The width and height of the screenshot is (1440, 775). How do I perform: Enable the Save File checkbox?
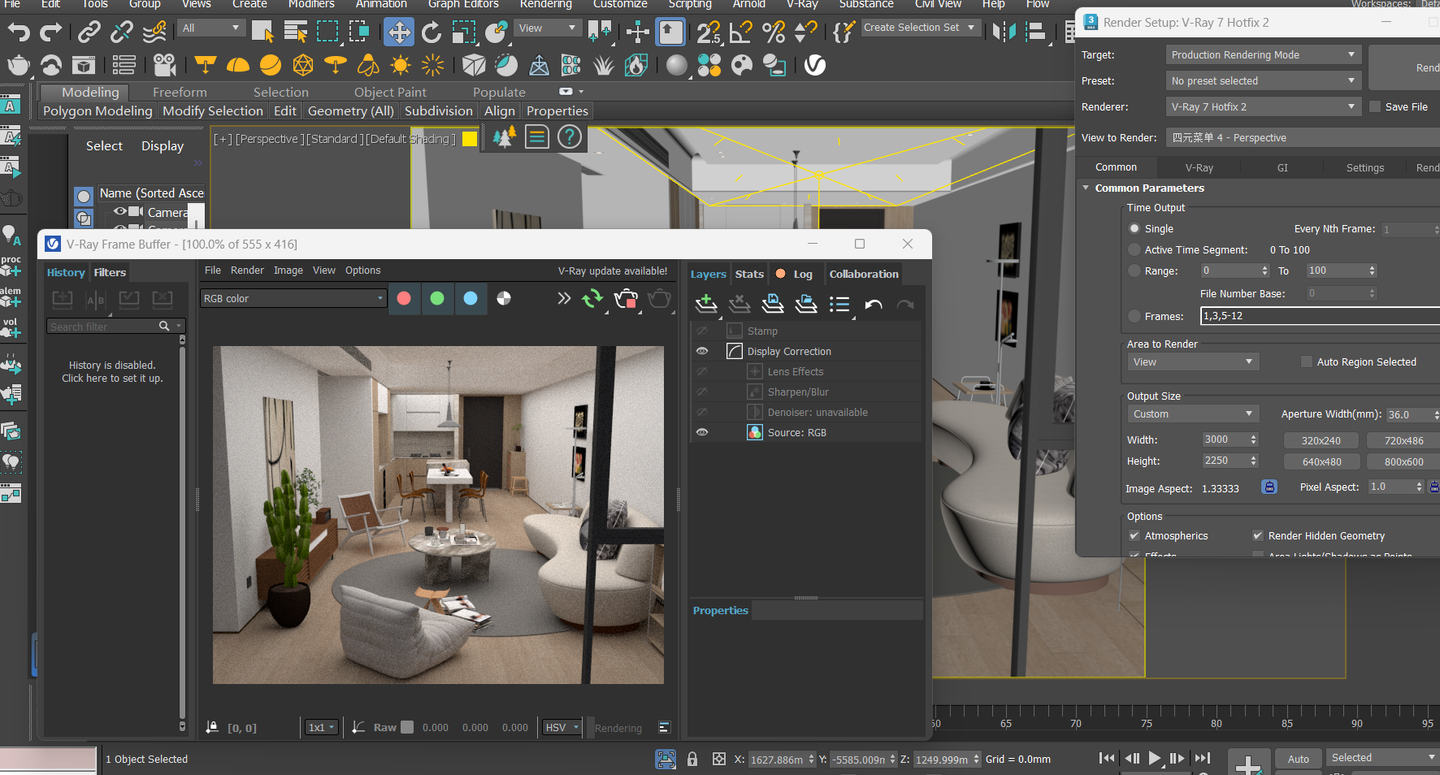[1375, 107]
